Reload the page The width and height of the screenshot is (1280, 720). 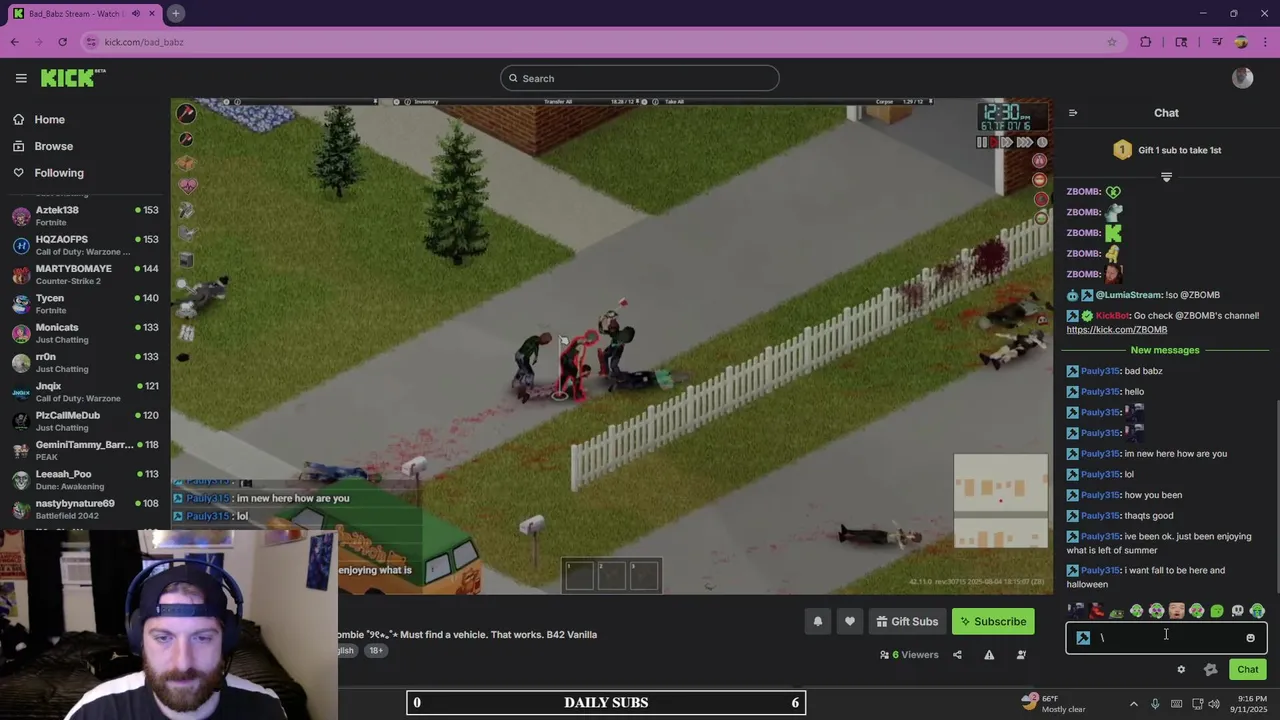click(x=62, y=42)
